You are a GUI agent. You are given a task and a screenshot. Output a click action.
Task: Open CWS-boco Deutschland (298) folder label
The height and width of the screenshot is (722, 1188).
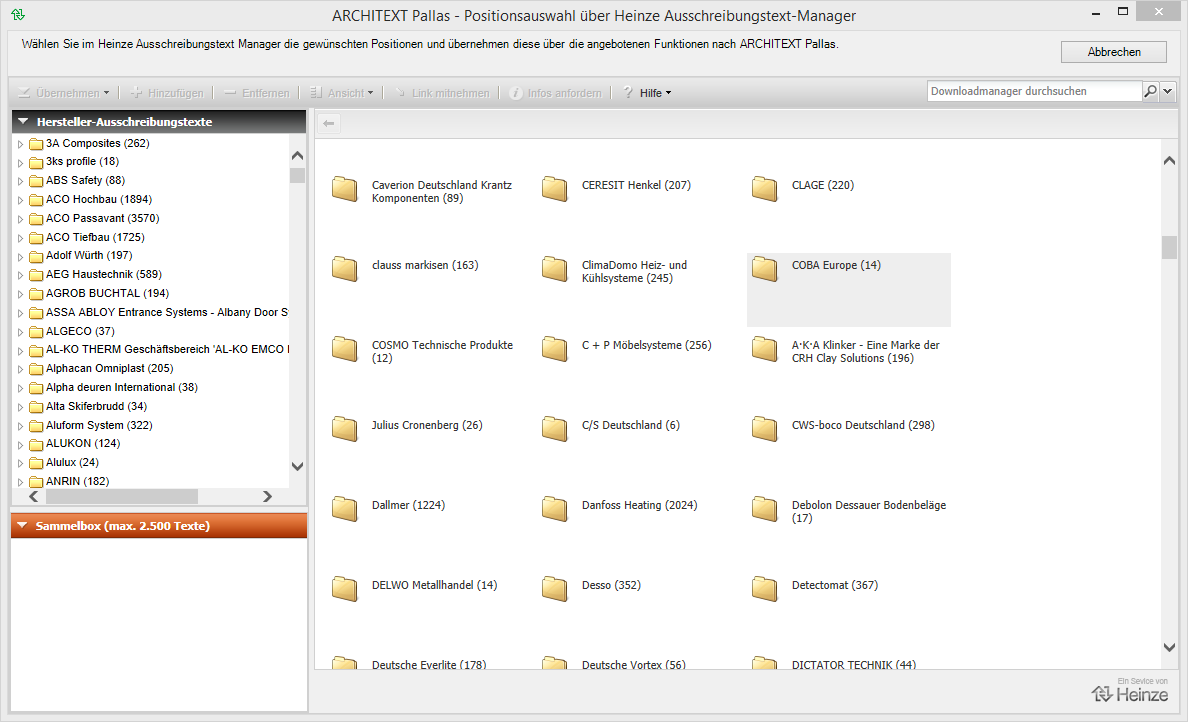click(x=863, y=425)
